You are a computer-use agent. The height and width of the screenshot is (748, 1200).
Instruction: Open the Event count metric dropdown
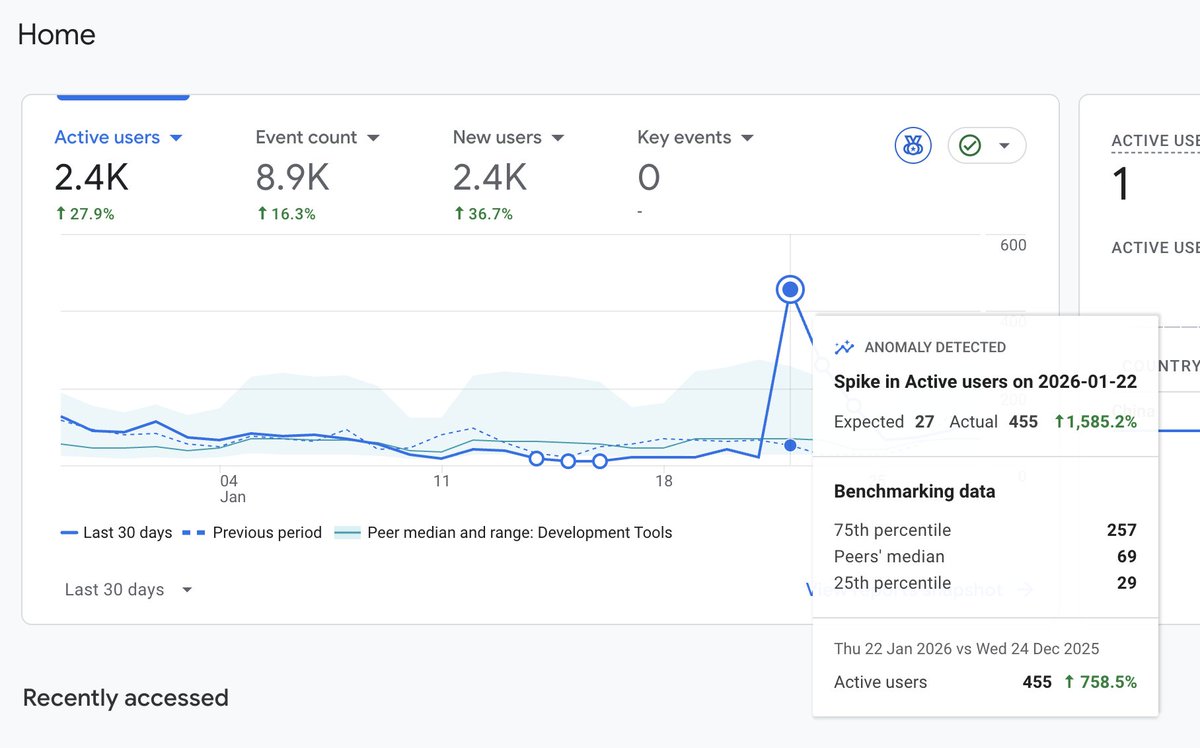click(x=318, y=137)
